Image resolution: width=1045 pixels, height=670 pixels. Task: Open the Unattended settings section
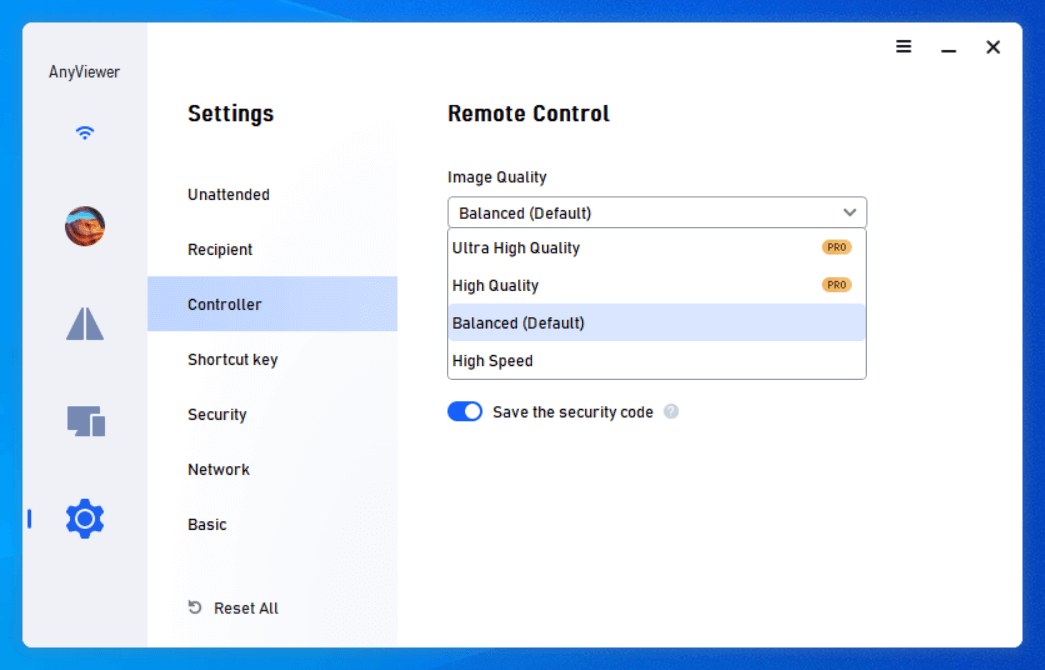point(229,195)
